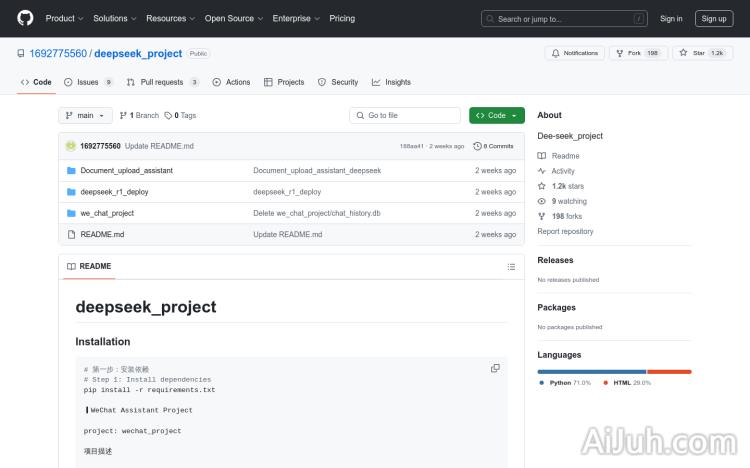View the 1 Branch link
750x468 pixels.
[x=139, y=115]
